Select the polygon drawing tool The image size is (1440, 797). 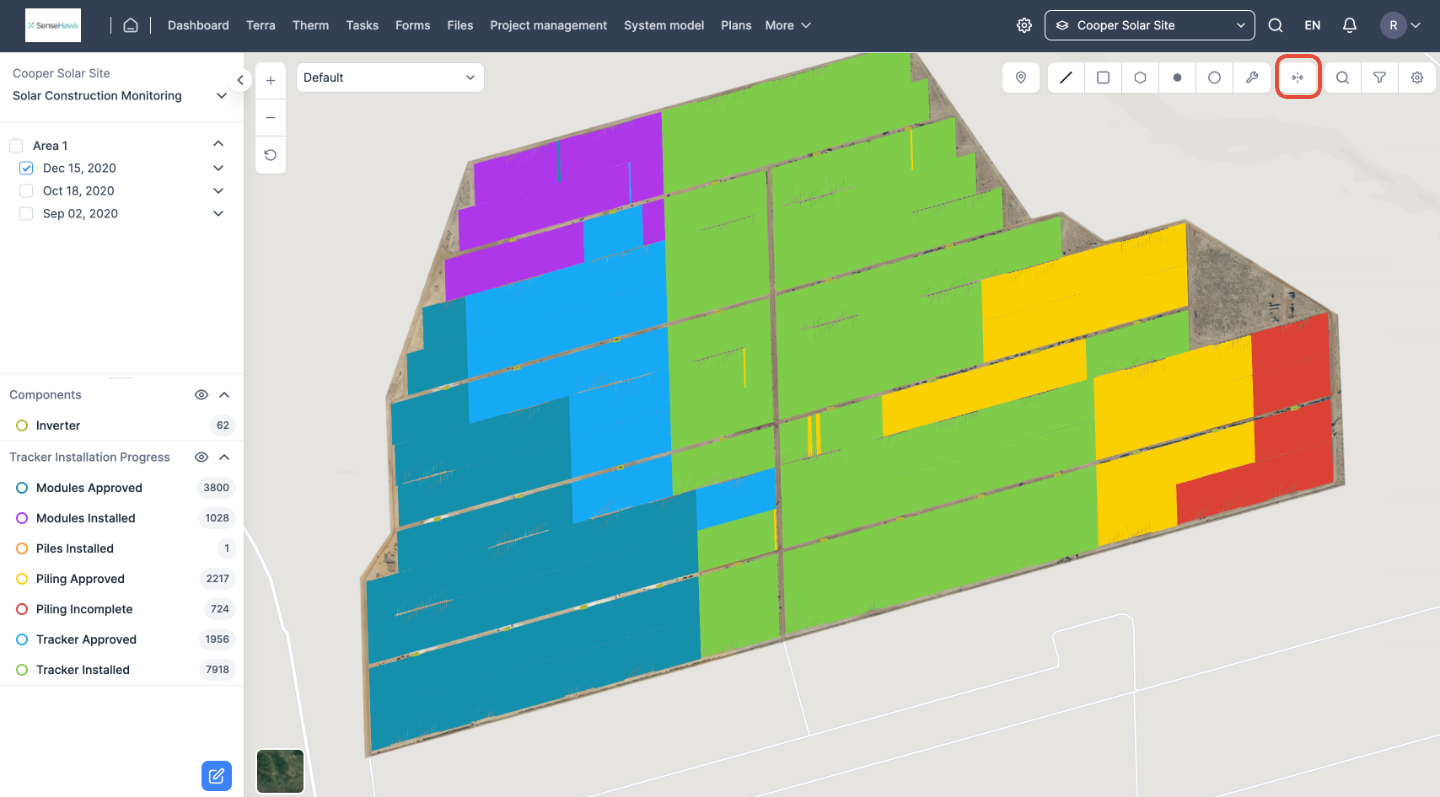pos(1140,77)
